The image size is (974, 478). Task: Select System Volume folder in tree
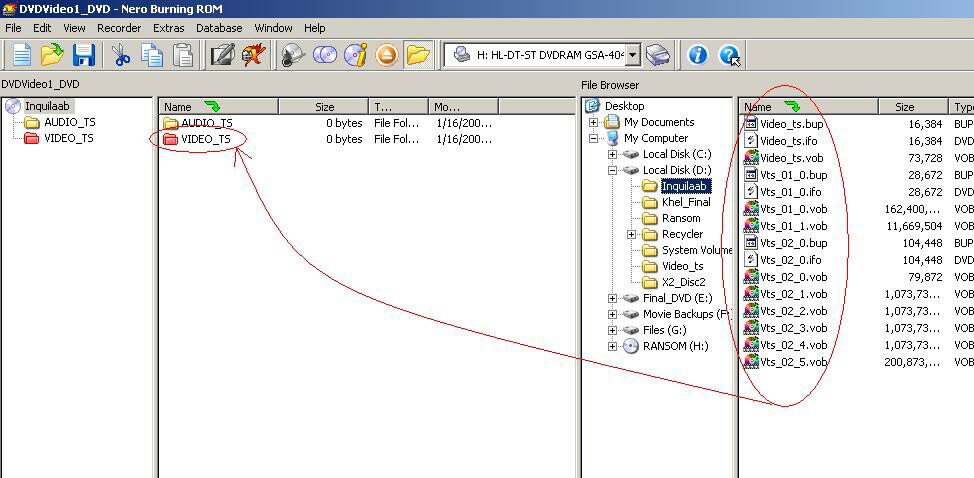click(x=697, y=250)
